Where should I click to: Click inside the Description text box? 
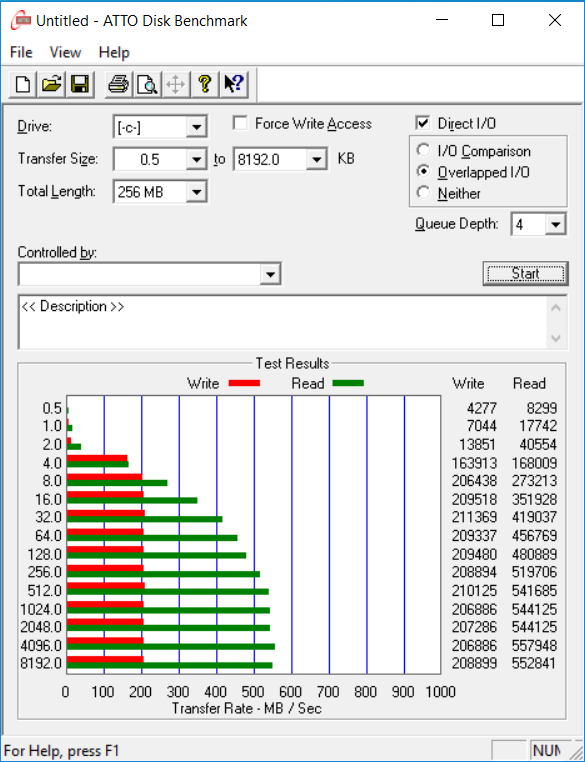(283, 322)
